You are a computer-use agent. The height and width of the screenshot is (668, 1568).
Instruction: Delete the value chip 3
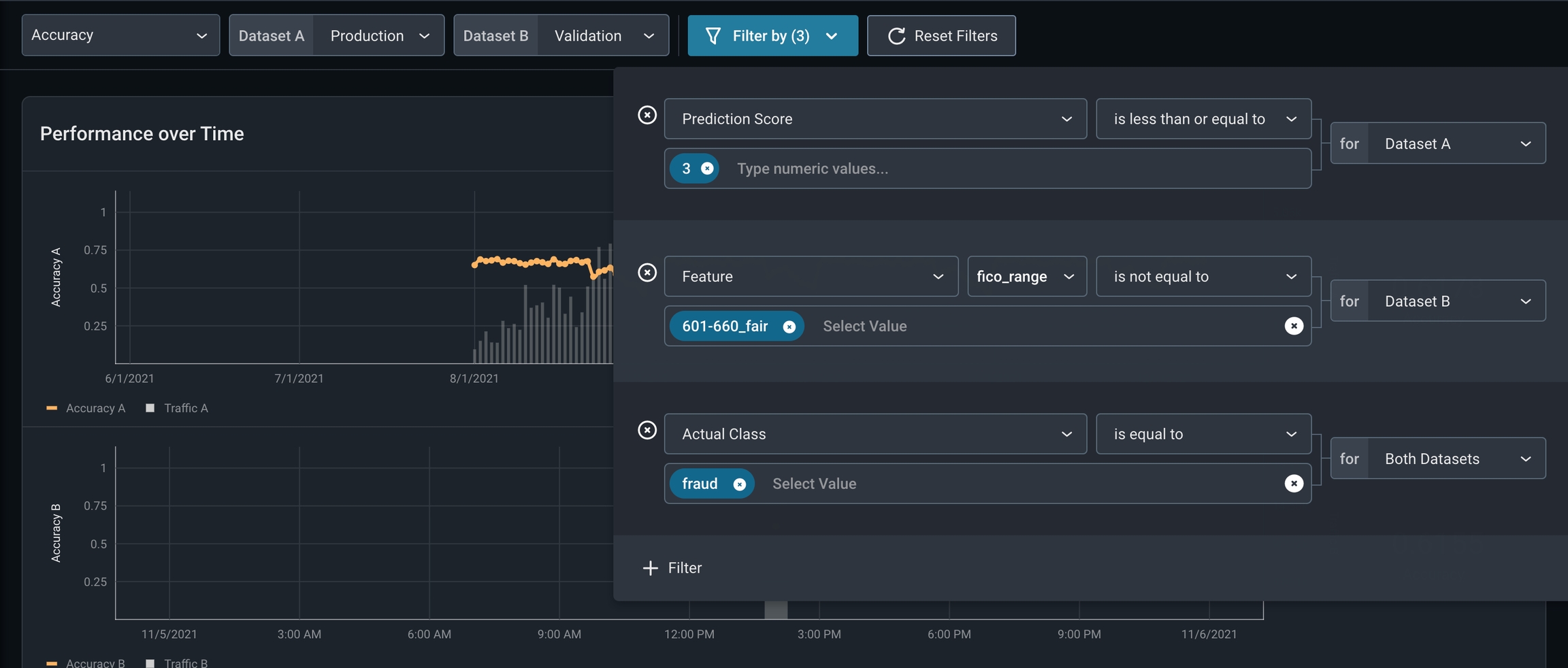tap(707, 169)
